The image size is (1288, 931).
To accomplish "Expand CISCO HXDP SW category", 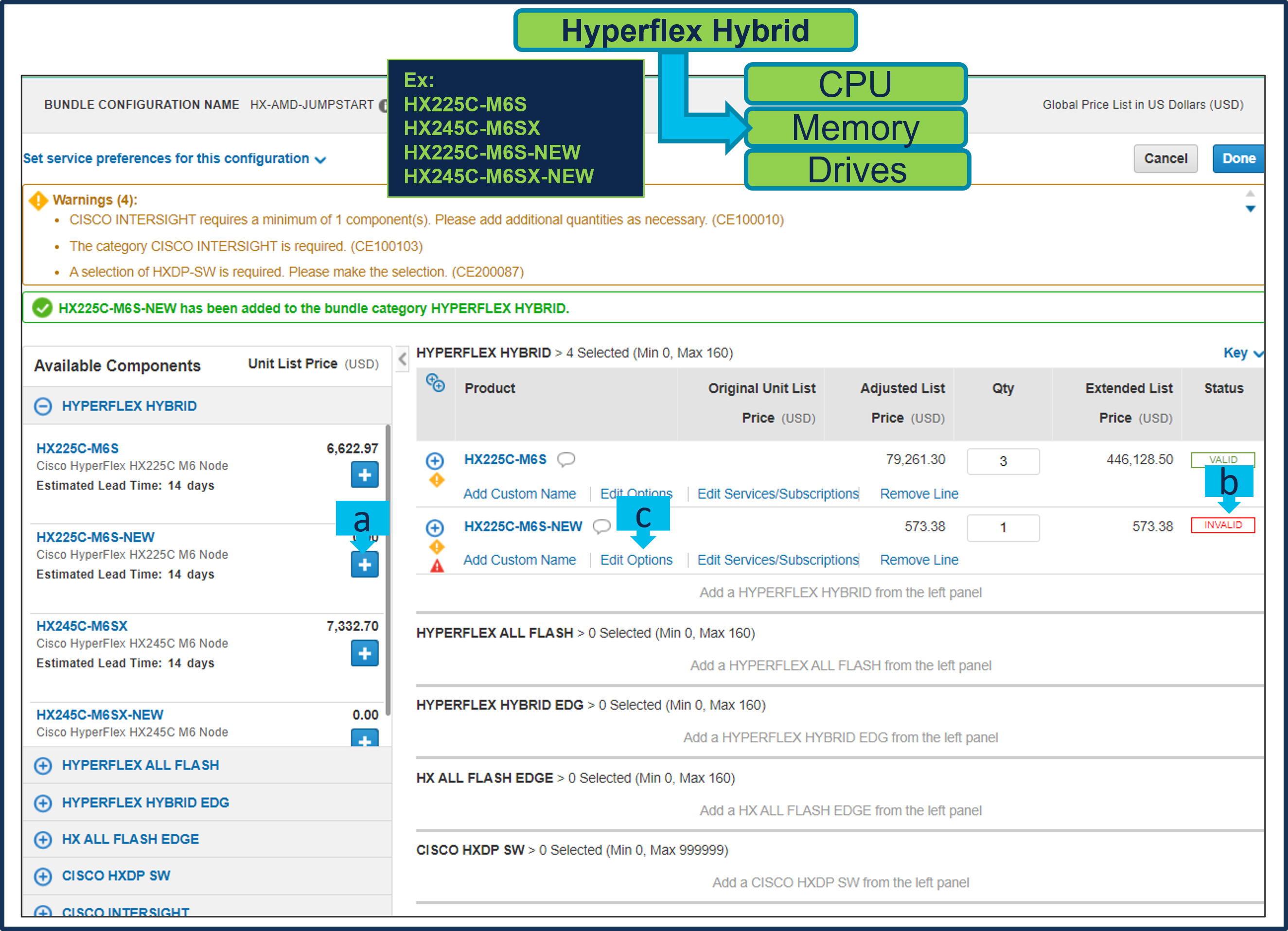I will click(43, 876).
